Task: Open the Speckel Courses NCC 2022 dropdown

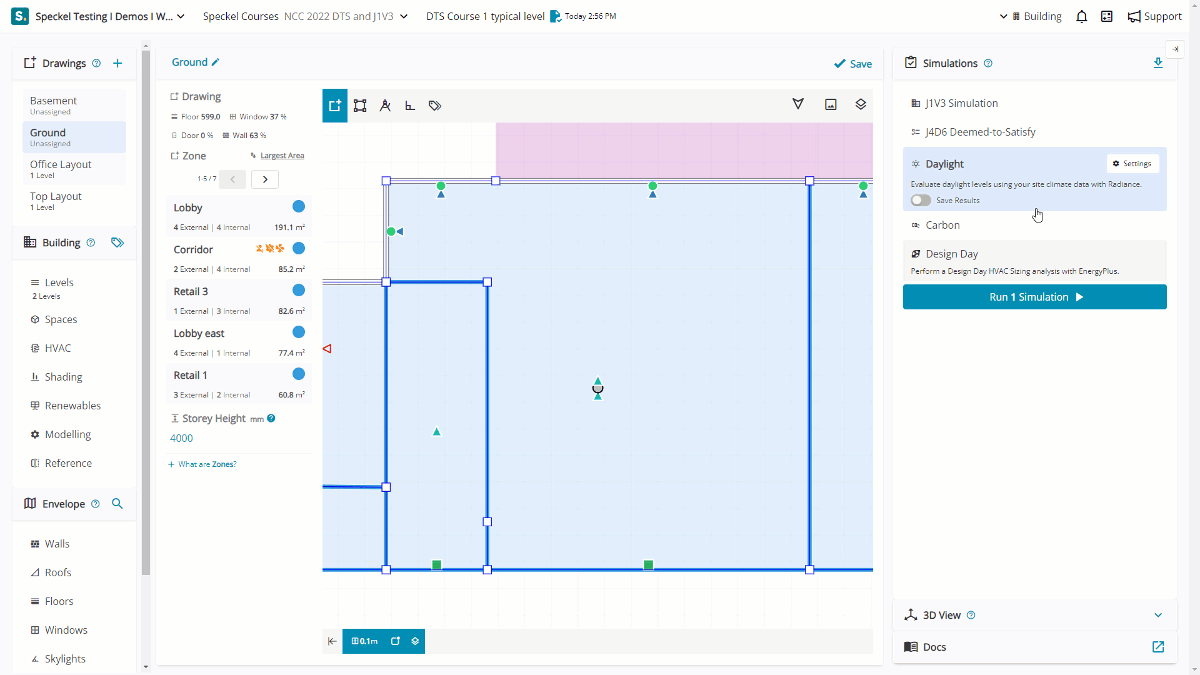Action: (x=306, y=16)
